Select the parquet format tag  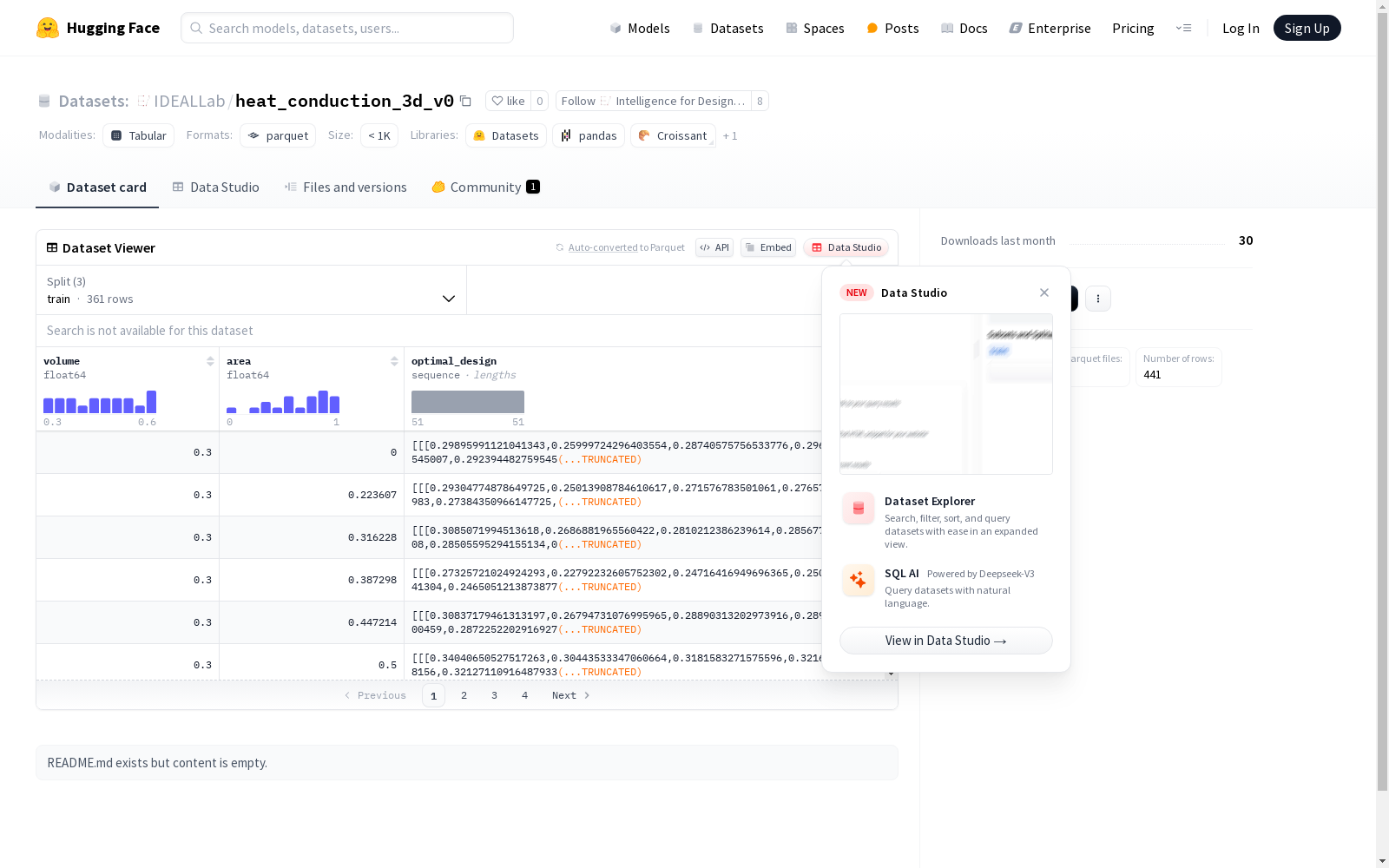(278, 135)
